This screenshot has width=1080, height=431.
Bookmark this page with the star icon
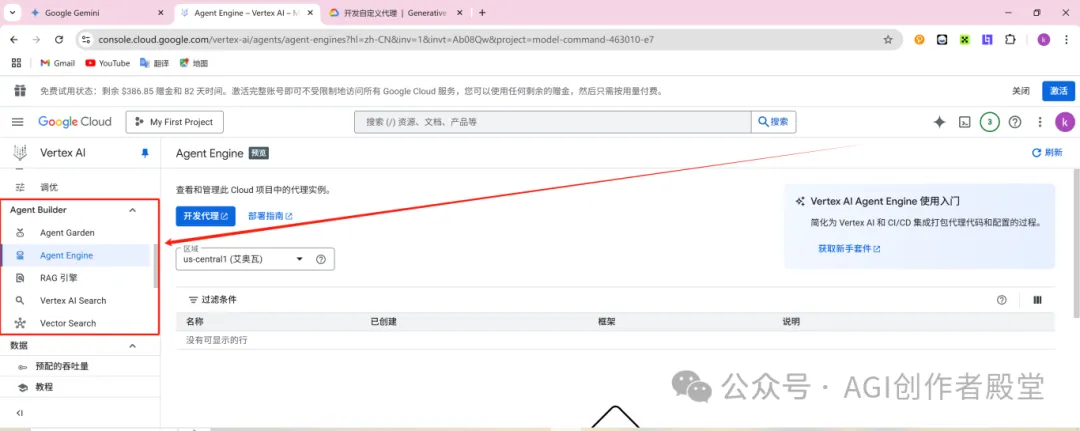tap(888, 40)
